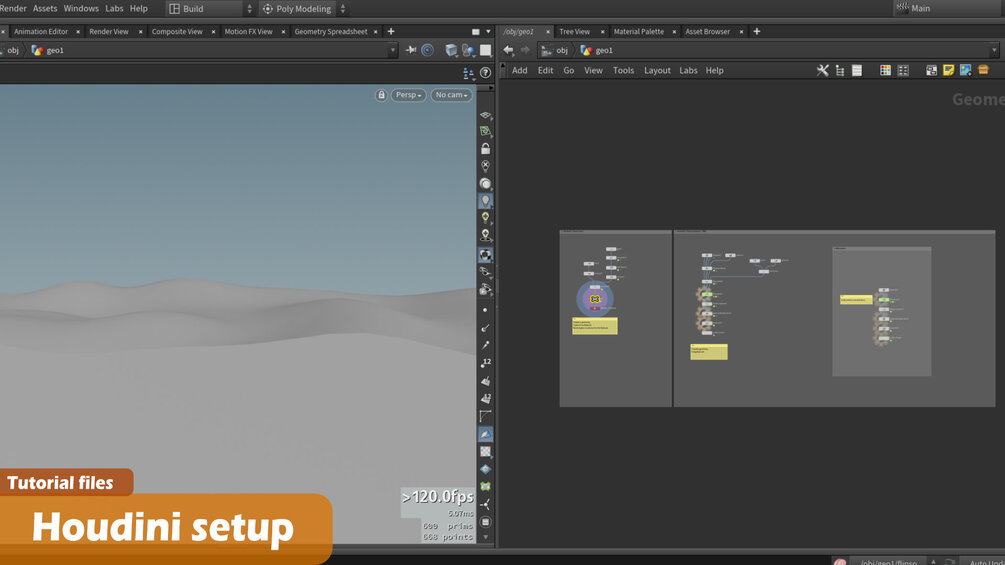Viewport: 1005px width, 565px height.
Task: Toggle high quality lighting with shadows
Action: click(485, 236)
